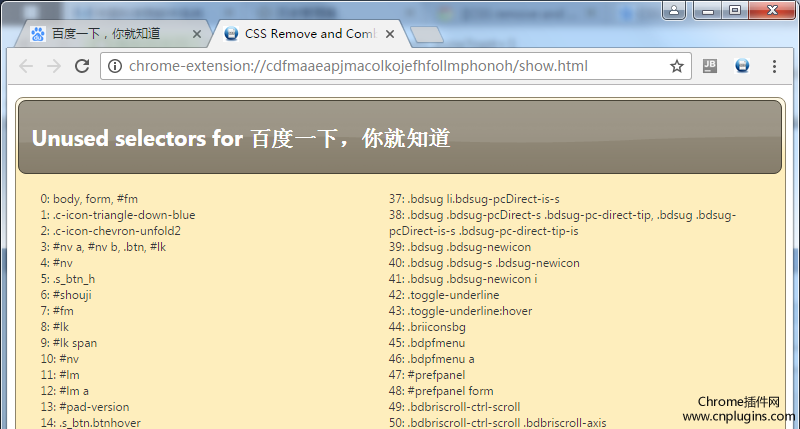Select row '47: #prefpanel'
The height and width of the screenshot is (429, 800).
click(x=427, y=374)
